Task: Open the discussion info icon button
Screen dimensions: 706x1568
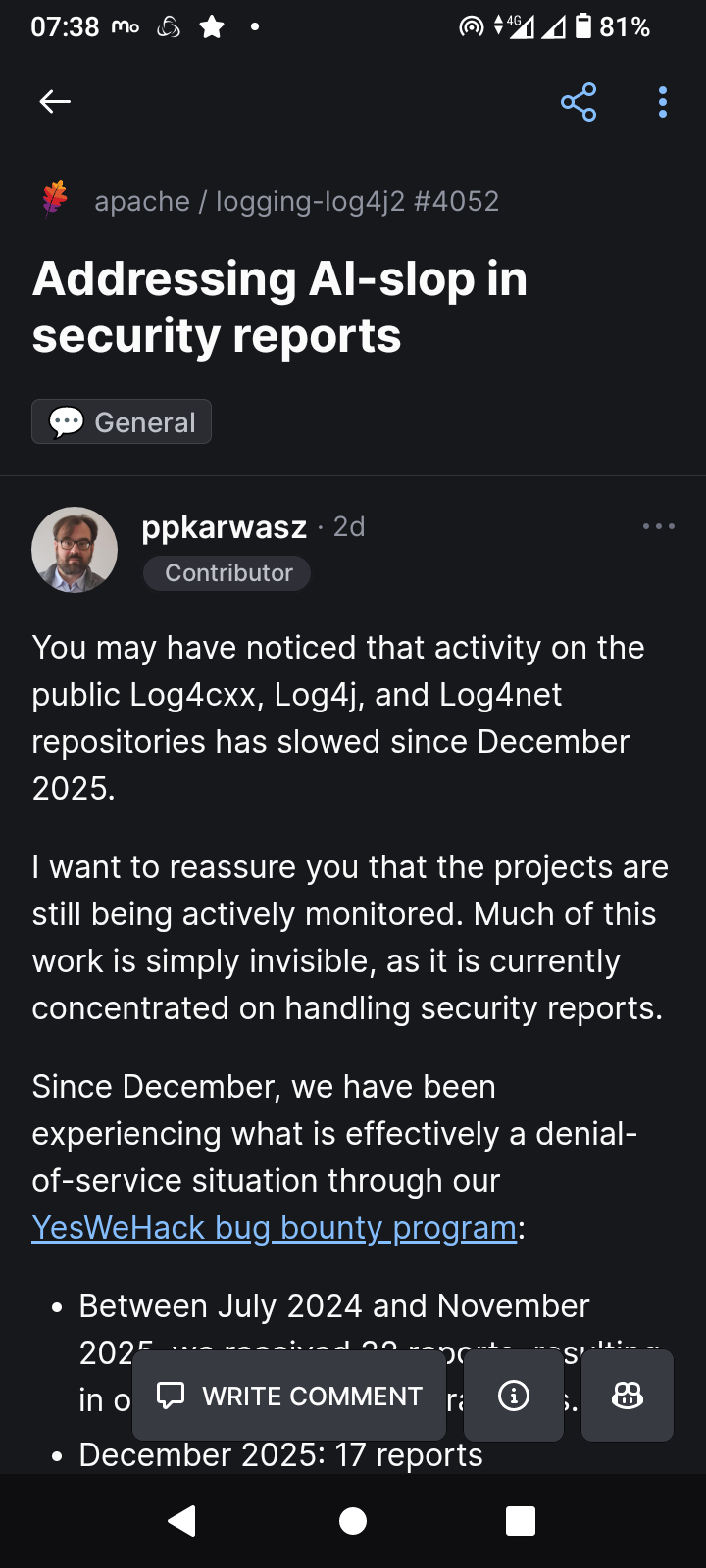Action: (x=514, y=1396)
